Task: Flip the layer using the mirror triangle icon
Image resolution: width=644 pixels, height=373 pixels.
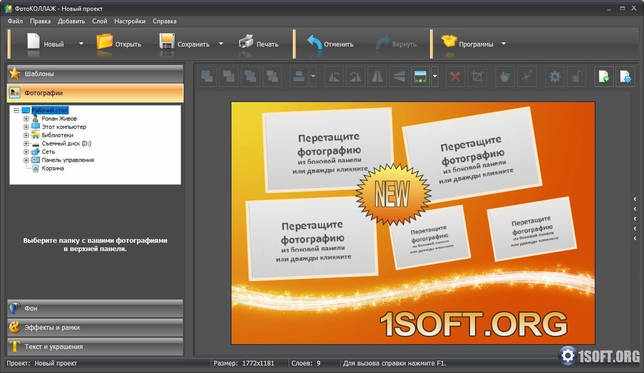Action: [377, 76]
